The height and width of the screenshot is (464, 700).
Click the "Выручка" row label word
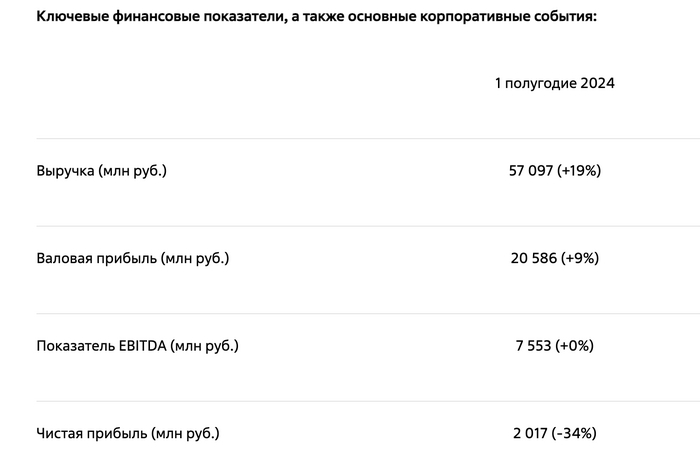tap(65, 171)
